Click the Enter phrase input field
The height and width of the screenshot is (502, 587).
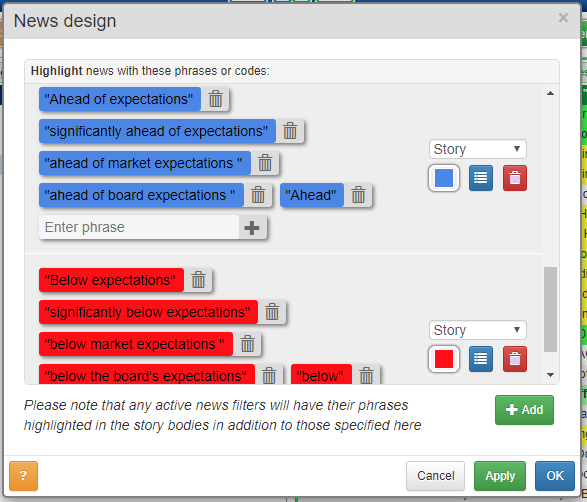[139, 227]
